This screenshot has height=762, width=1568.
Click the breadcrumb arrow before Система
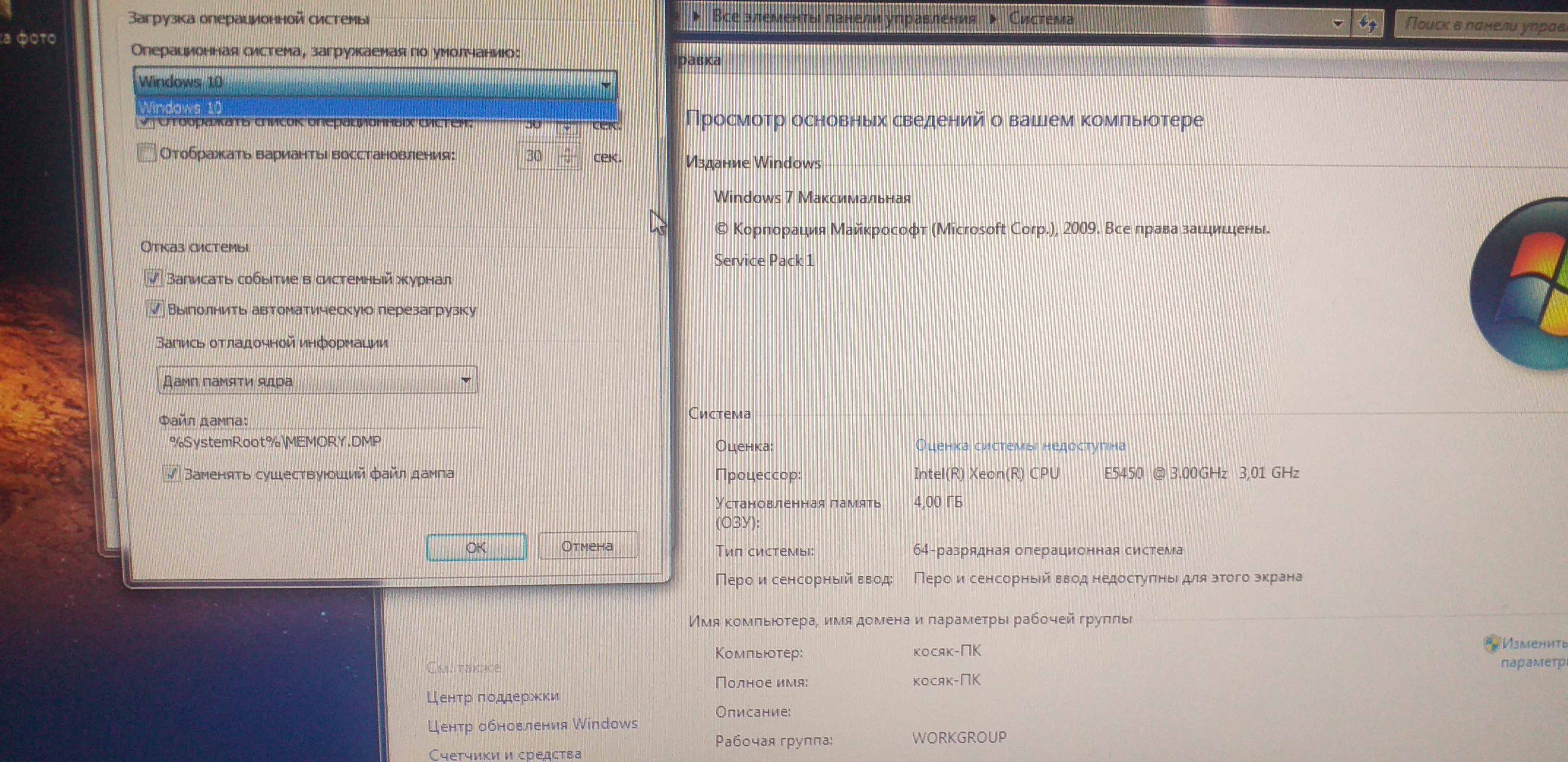point(993,18)
